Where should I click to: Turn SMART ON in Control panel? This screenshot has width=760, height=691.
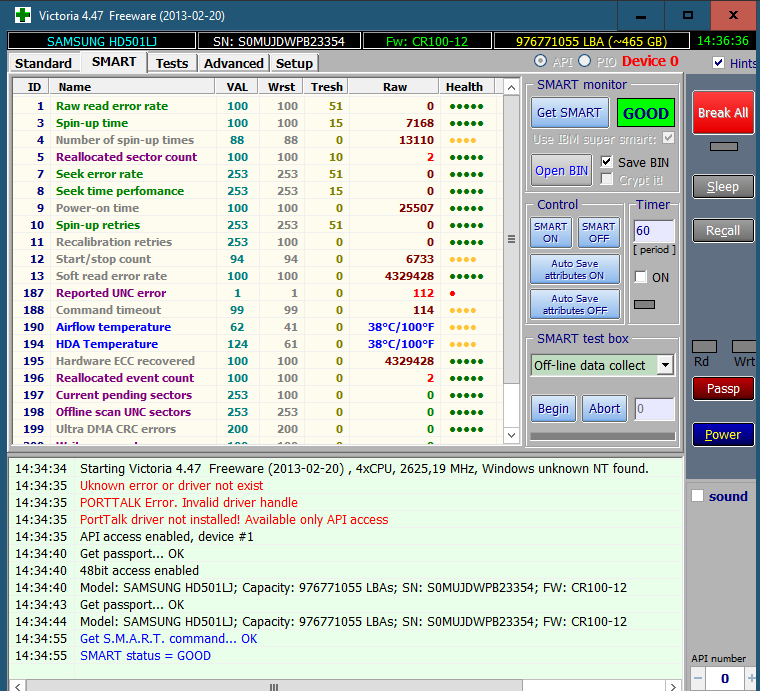[550, 232]
